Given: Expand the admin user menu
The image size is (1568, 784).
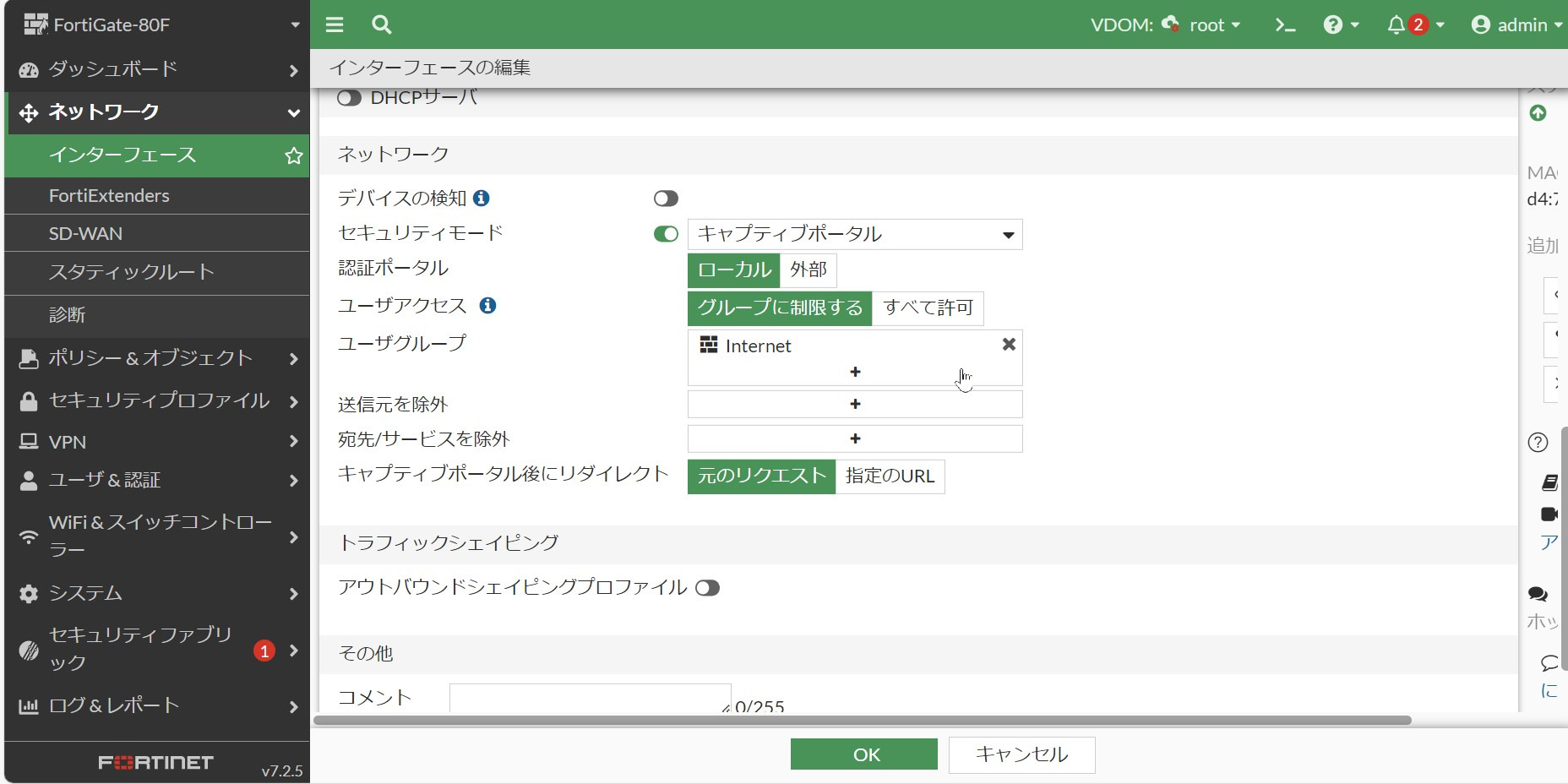Looking at the screenshot, I should click(1516, 25).
